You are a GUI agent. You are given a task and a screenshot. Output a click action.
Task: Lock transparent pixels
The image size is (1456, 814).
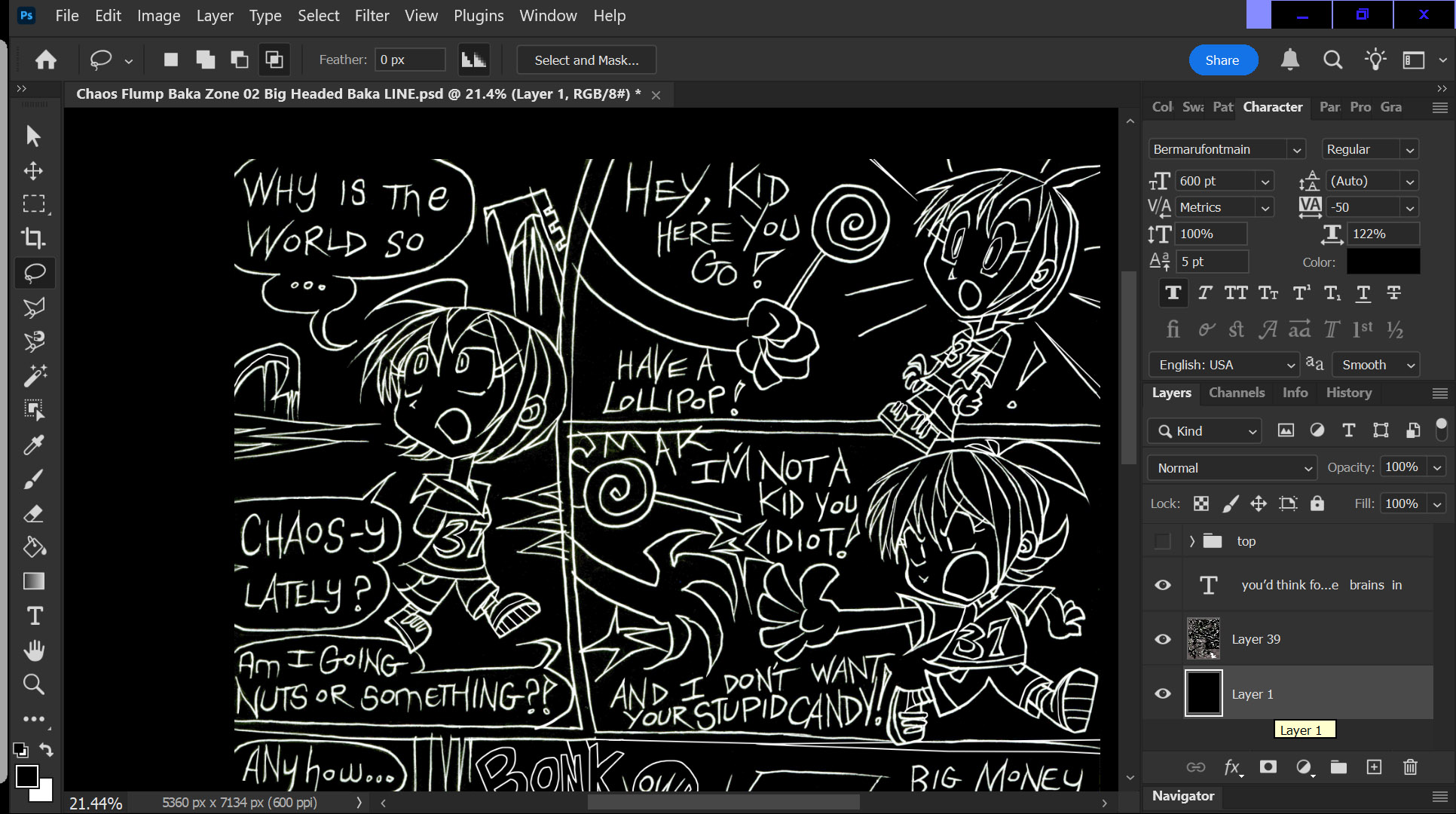coord(1201,503)
